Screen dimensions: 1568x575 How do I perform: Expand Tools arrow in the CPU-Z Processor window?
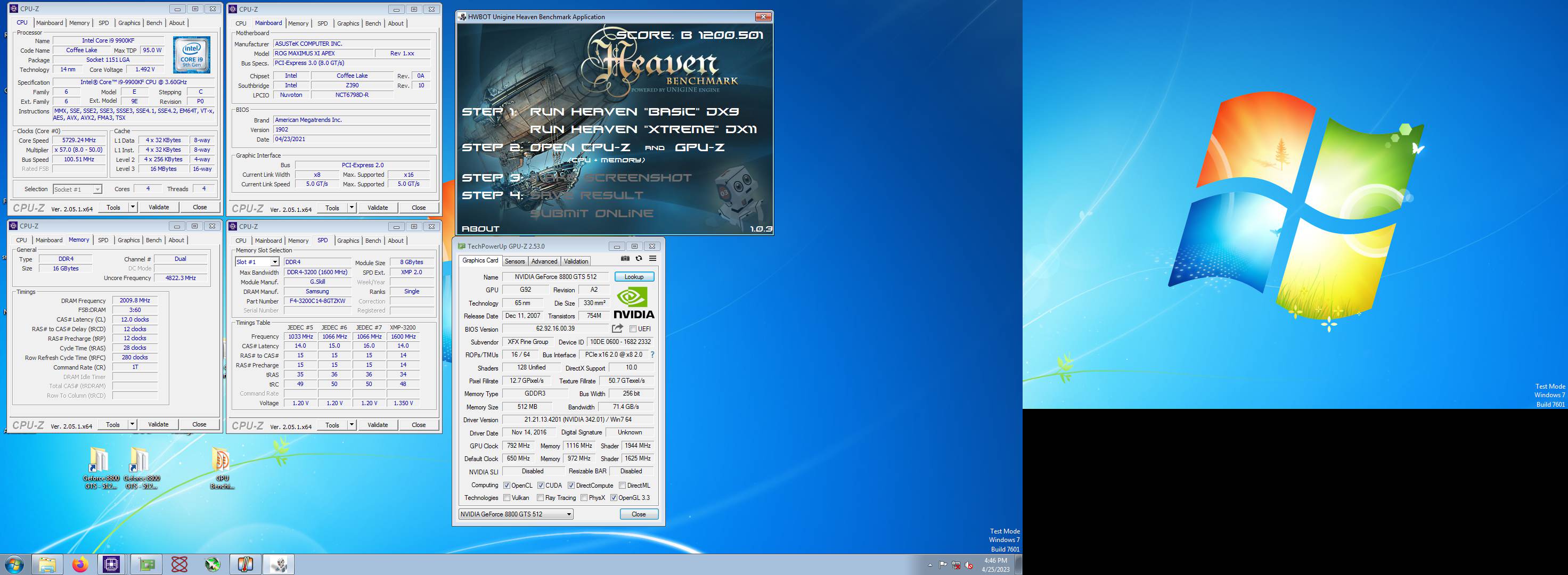tap(133, 208)
